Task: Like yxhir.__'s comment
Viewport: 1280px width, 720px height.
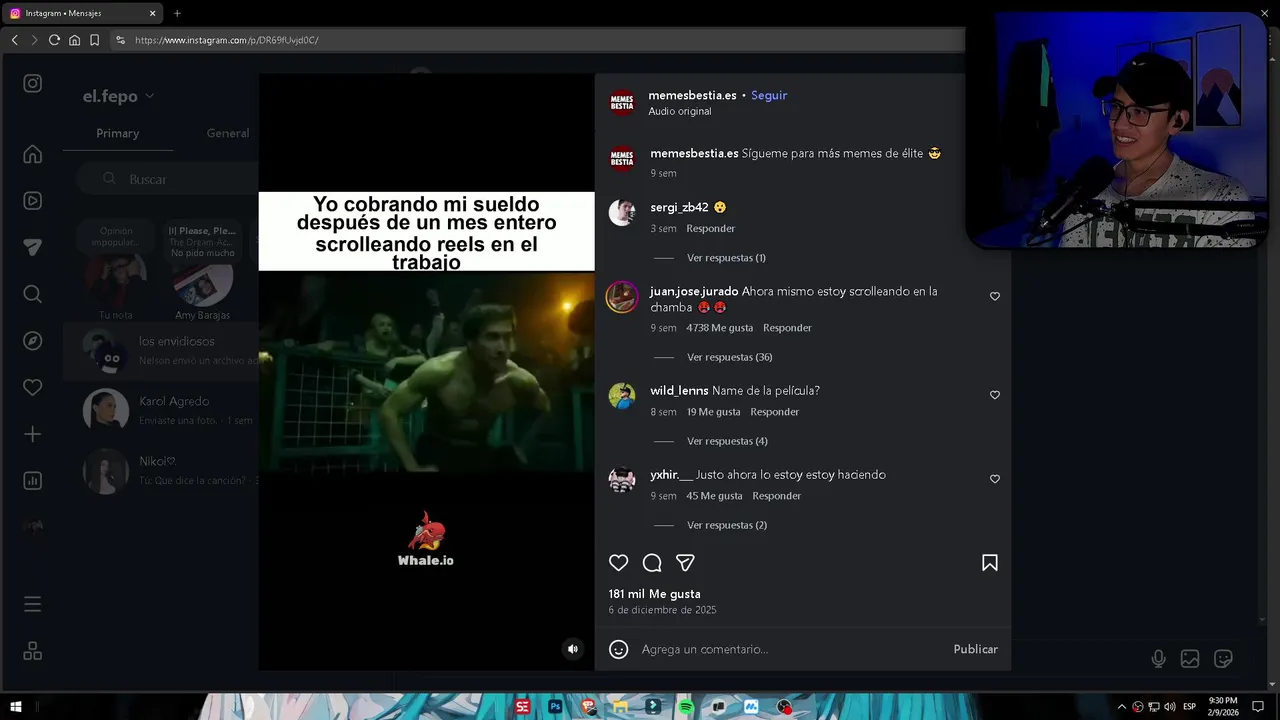Action: point(995,479)
